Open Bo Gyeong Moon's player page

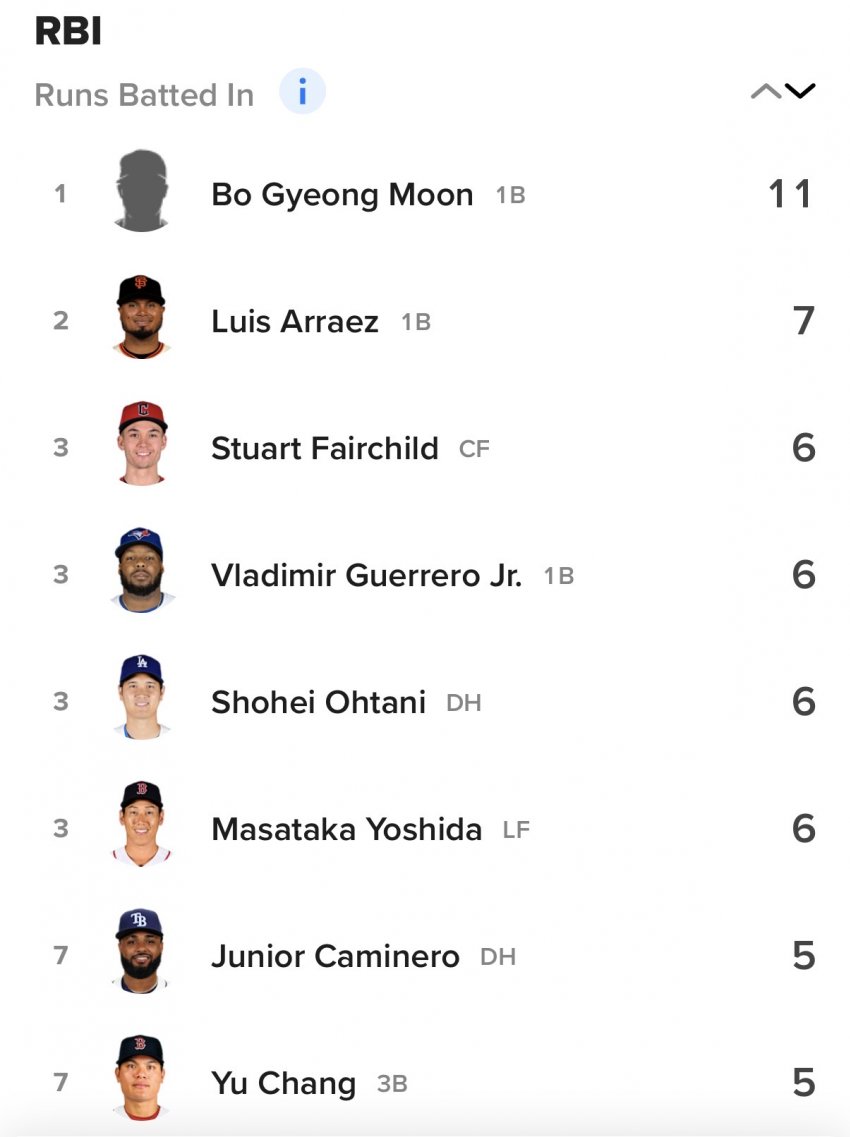click(x=342, y=194)
